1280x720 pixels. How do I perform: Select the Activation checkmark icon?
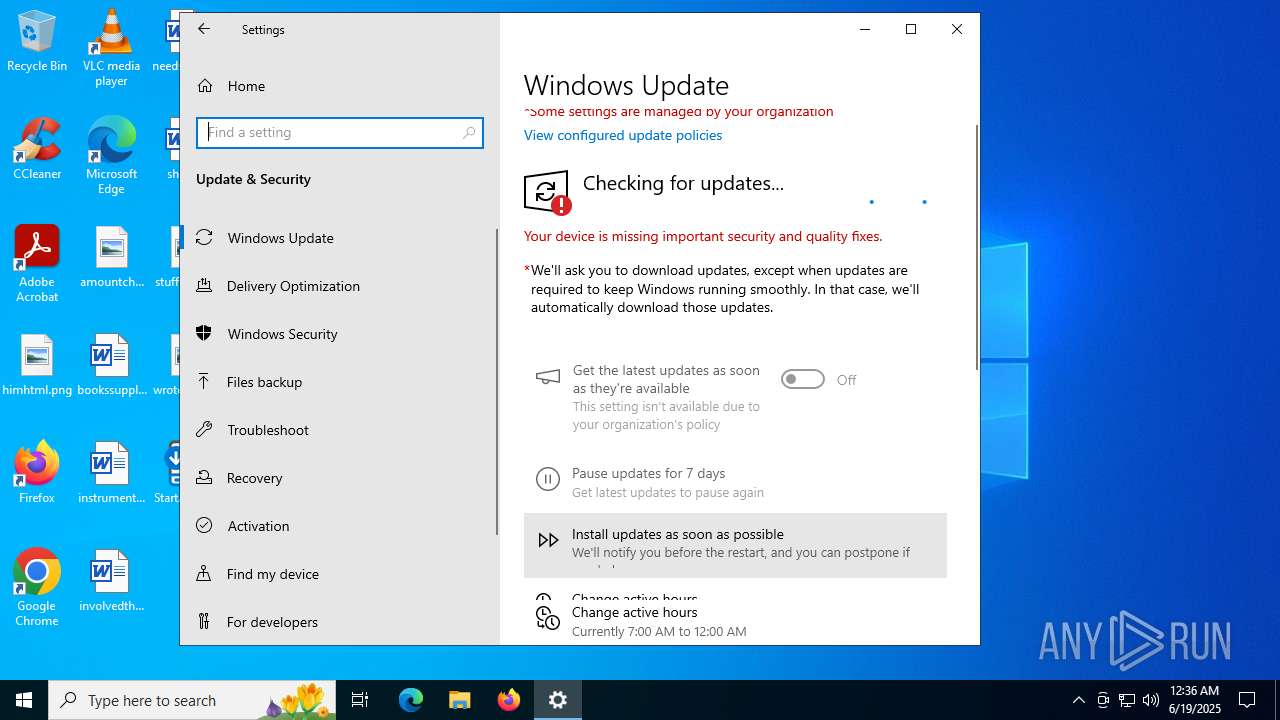pos(204,525)
